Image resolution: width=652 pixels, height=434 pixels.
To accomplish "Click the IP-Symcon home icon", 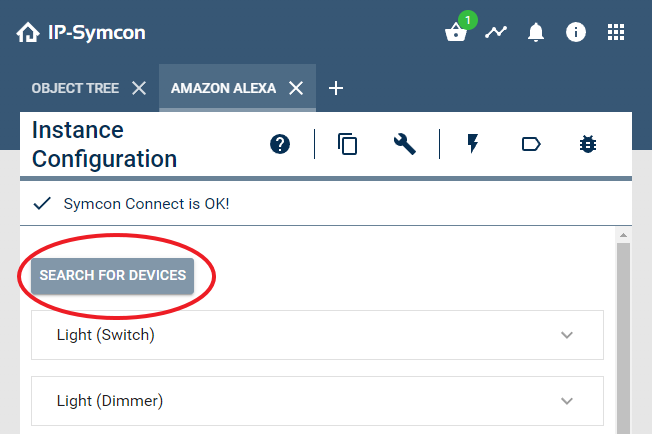I will click(x=28, y=33).
